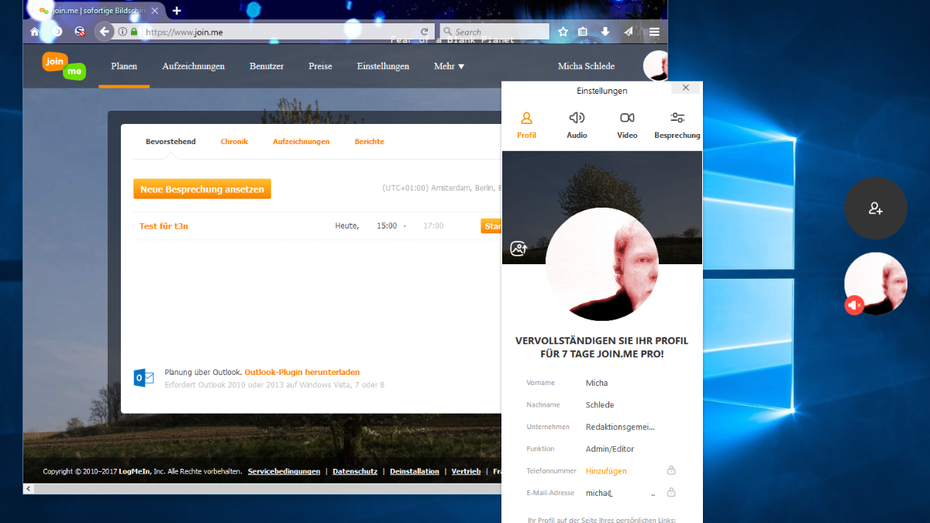Click the browser icon right of home

[57, 31]
